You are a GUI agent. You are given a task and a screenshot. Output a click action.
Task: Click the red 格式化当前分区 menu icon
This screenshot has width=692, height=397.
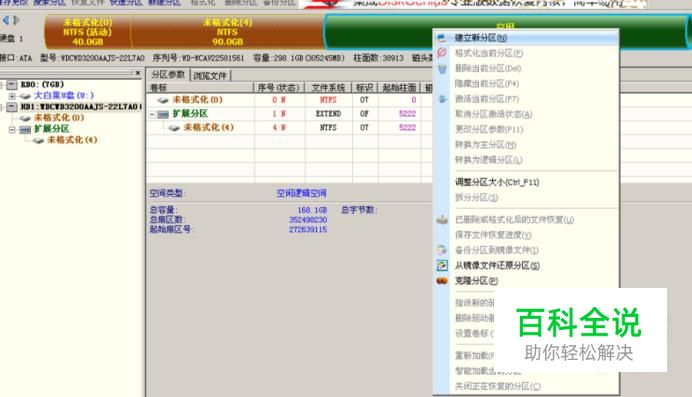[x=442, y=53]
